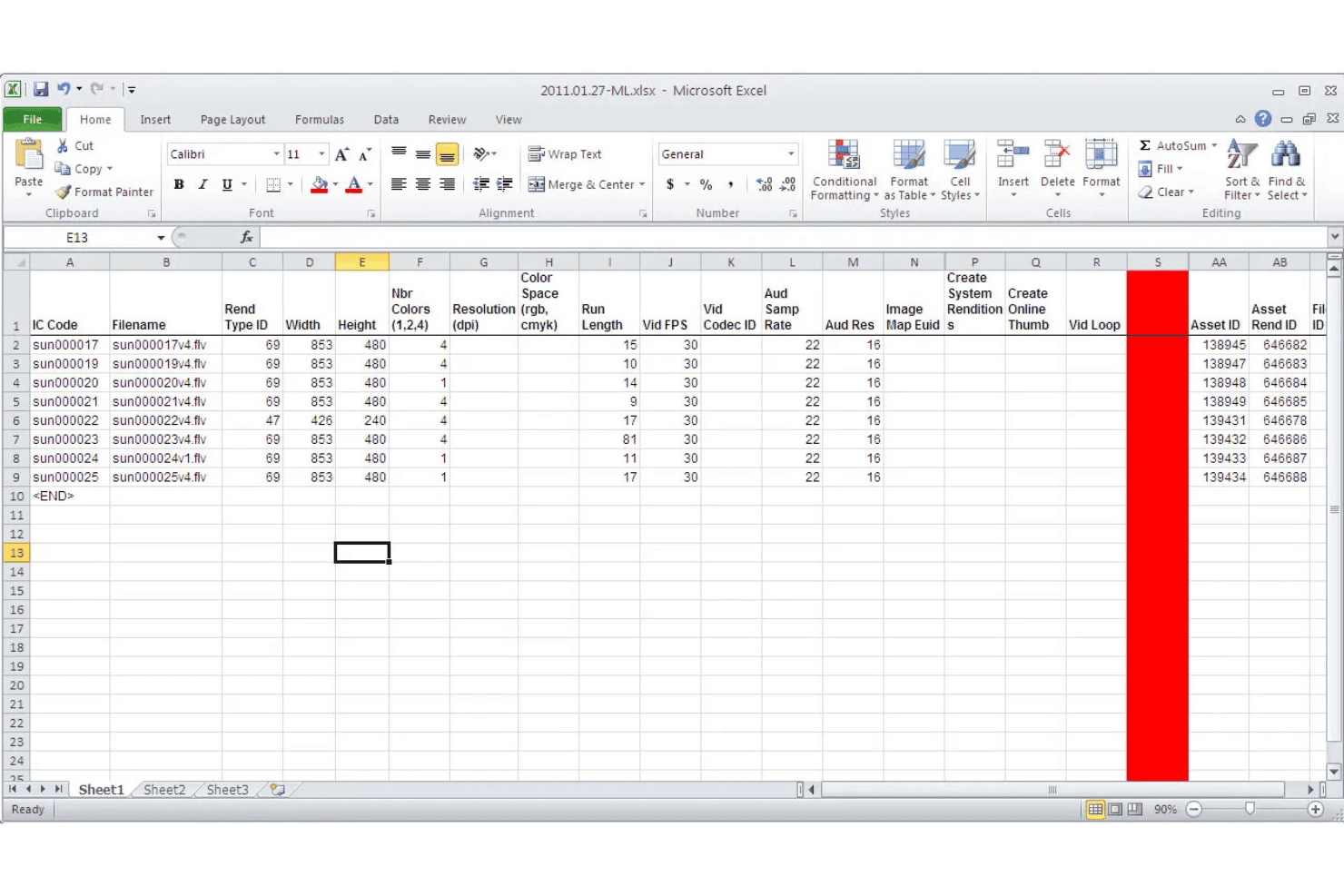Switch to Insert ribbon tab
Viewport: 1344px width, 896px height.
point(155,119)
